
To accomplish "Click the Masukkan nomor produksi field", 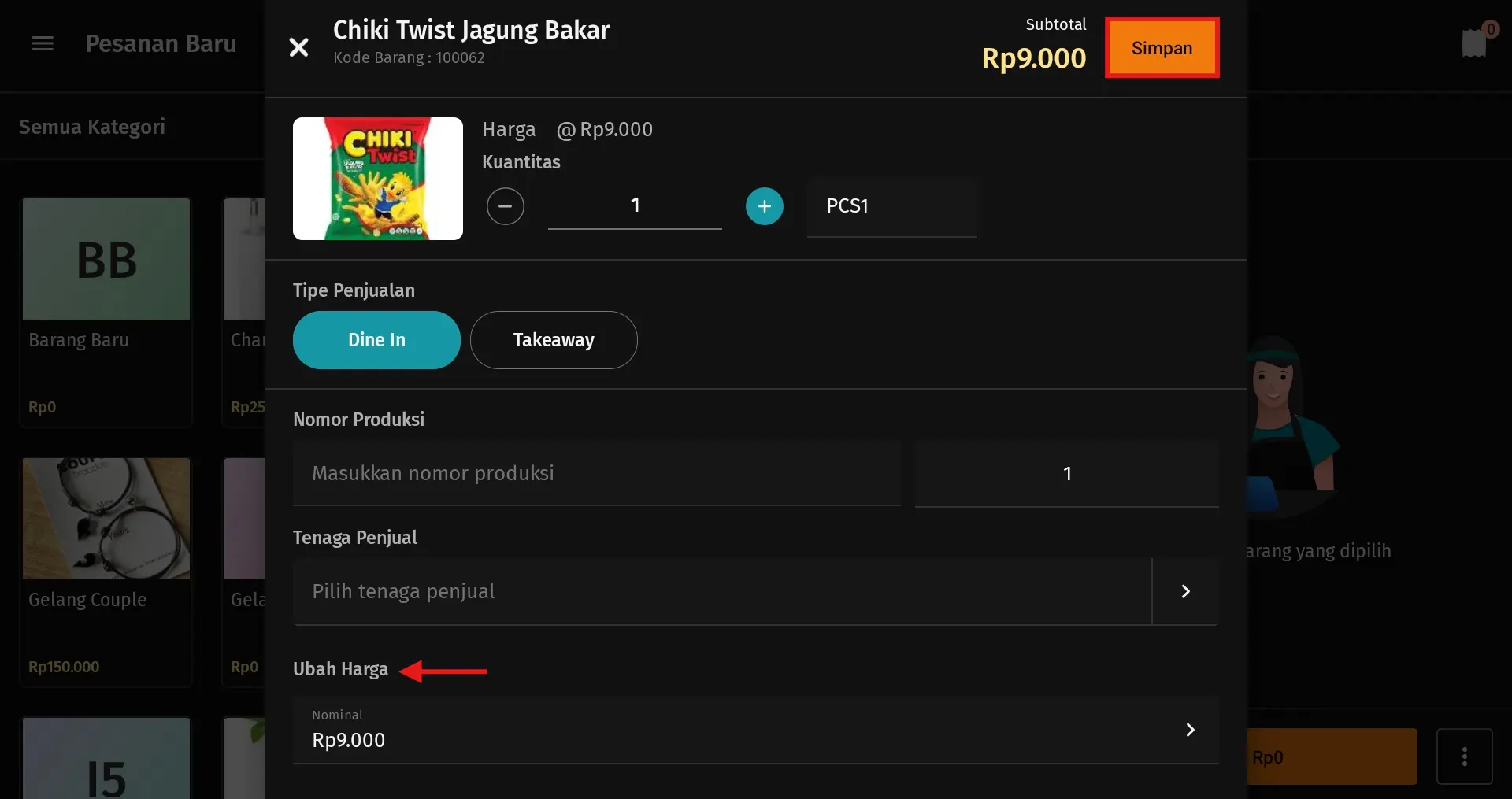I will (595, 473).
